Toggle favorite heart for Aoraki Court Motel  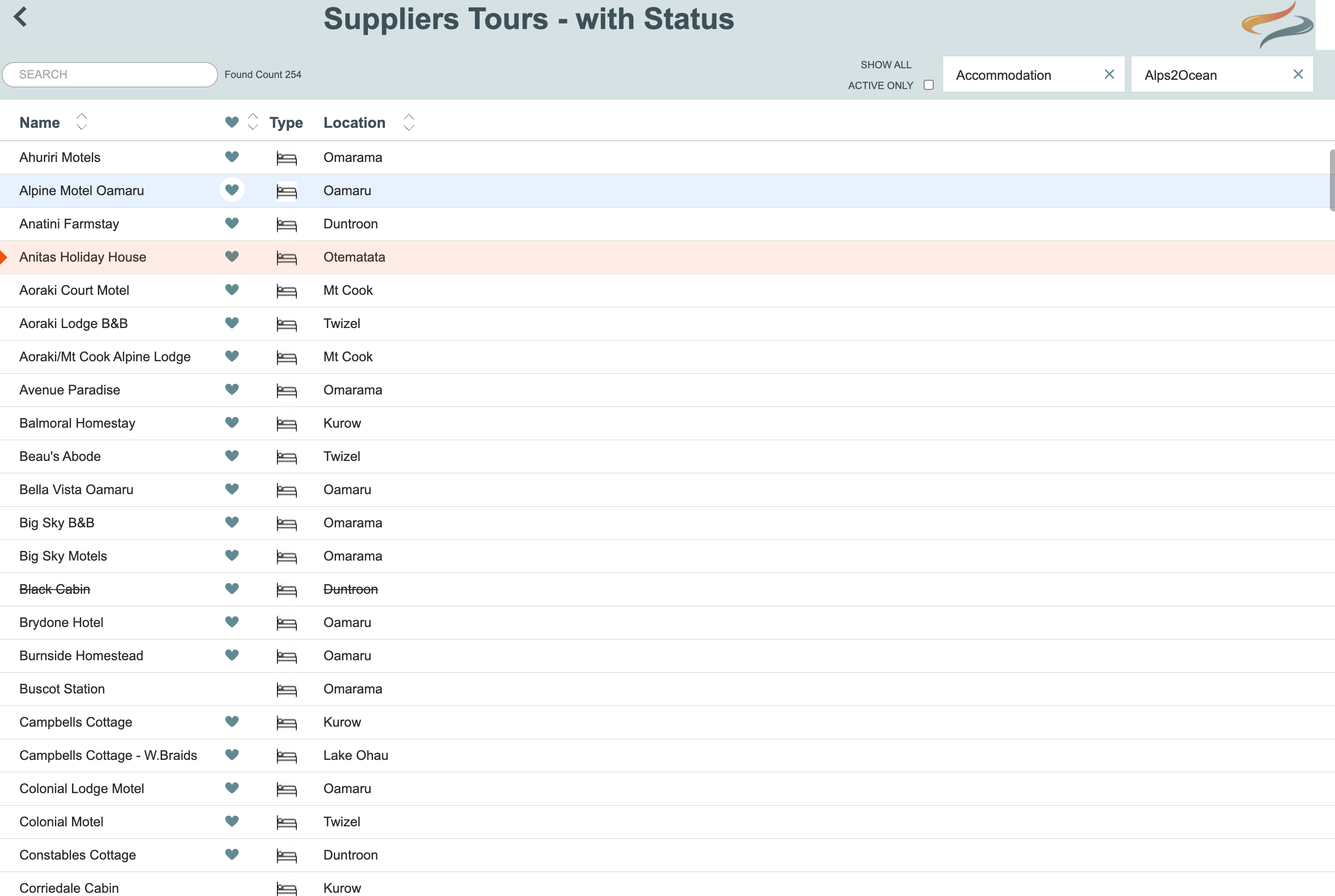coord(232,290)
